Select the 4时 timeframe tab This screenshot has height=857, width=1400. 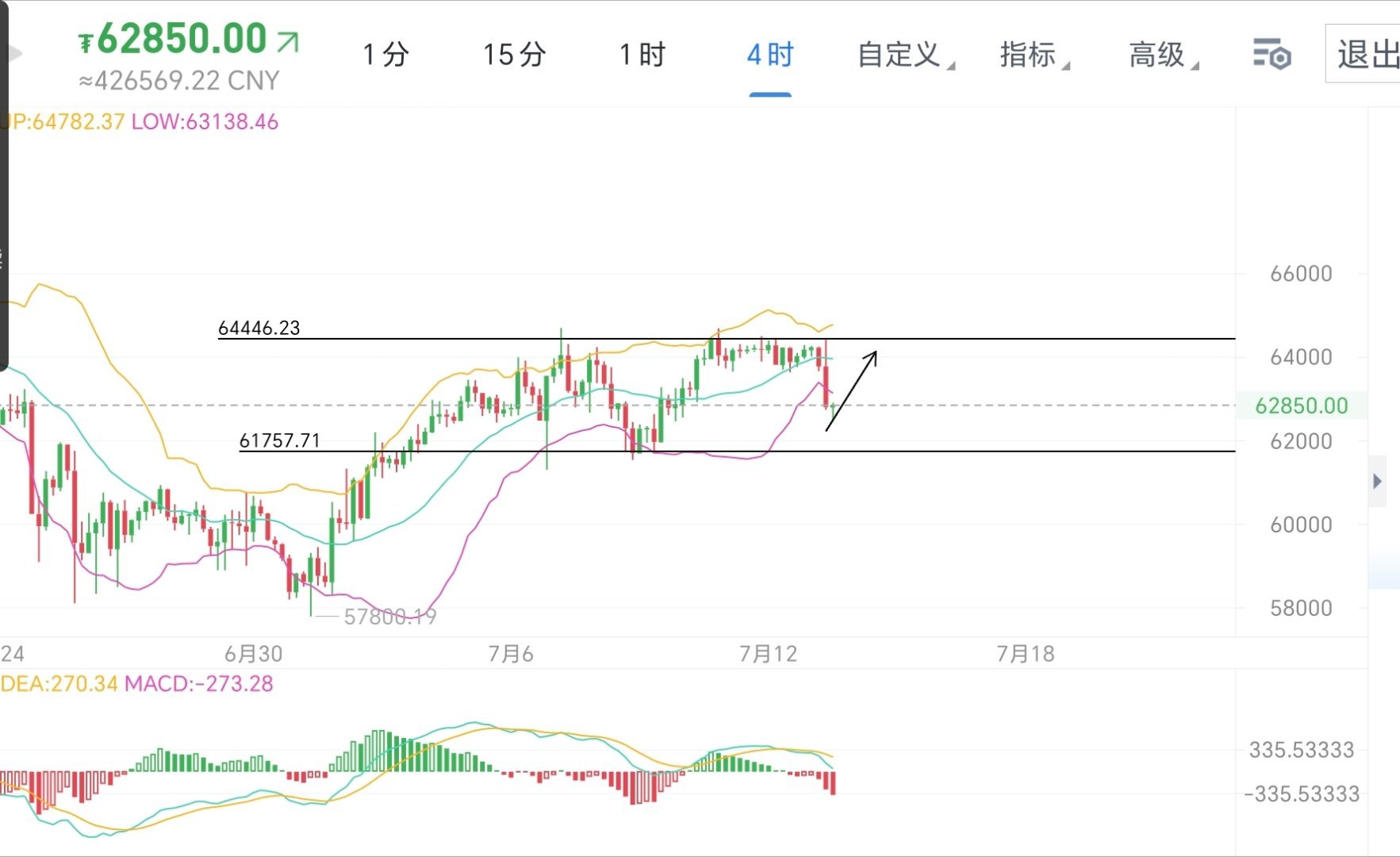click(x=770, y=55)
